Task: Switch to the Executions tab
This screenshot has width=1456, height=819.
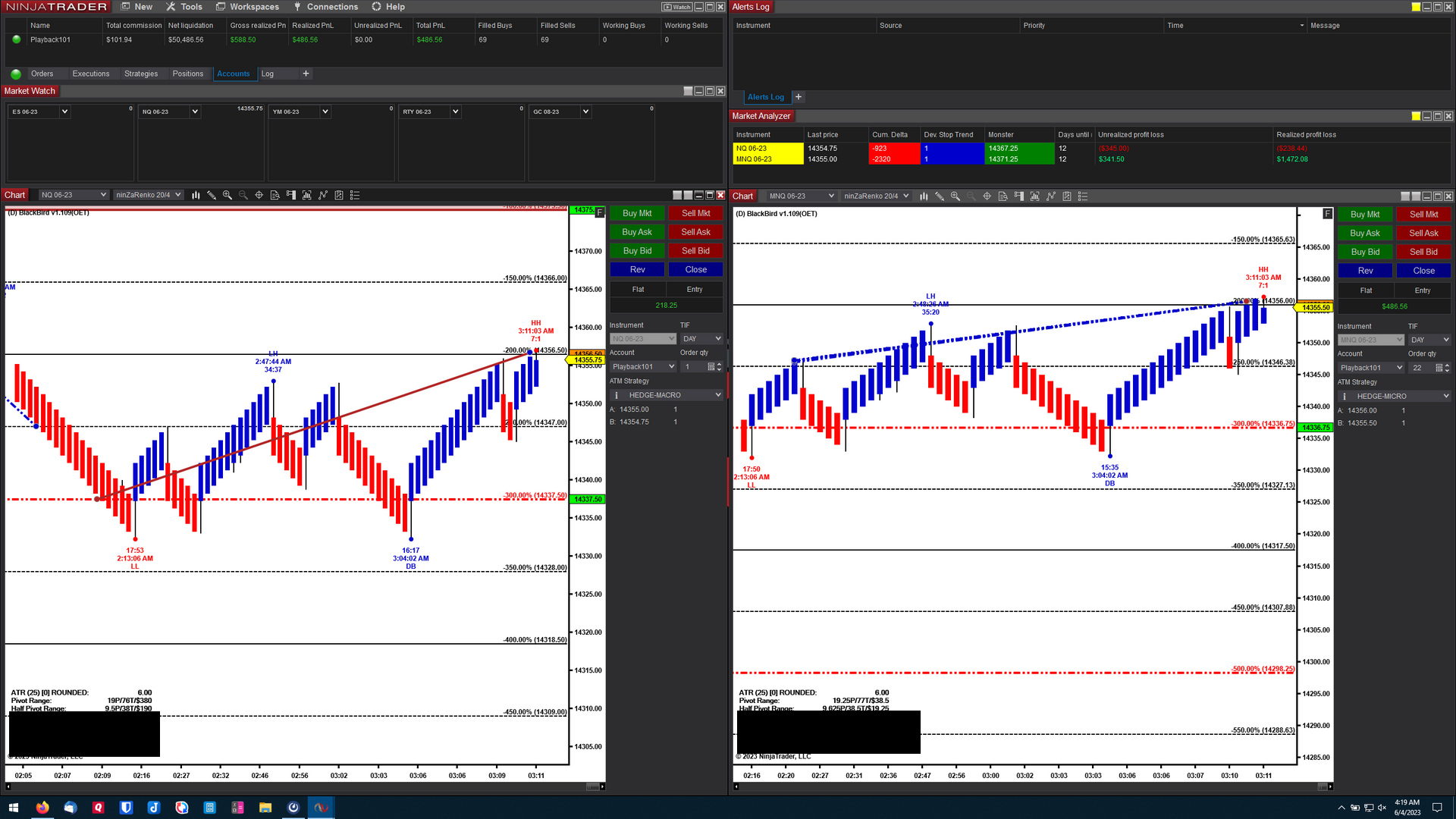Action: tap(91, 74)
